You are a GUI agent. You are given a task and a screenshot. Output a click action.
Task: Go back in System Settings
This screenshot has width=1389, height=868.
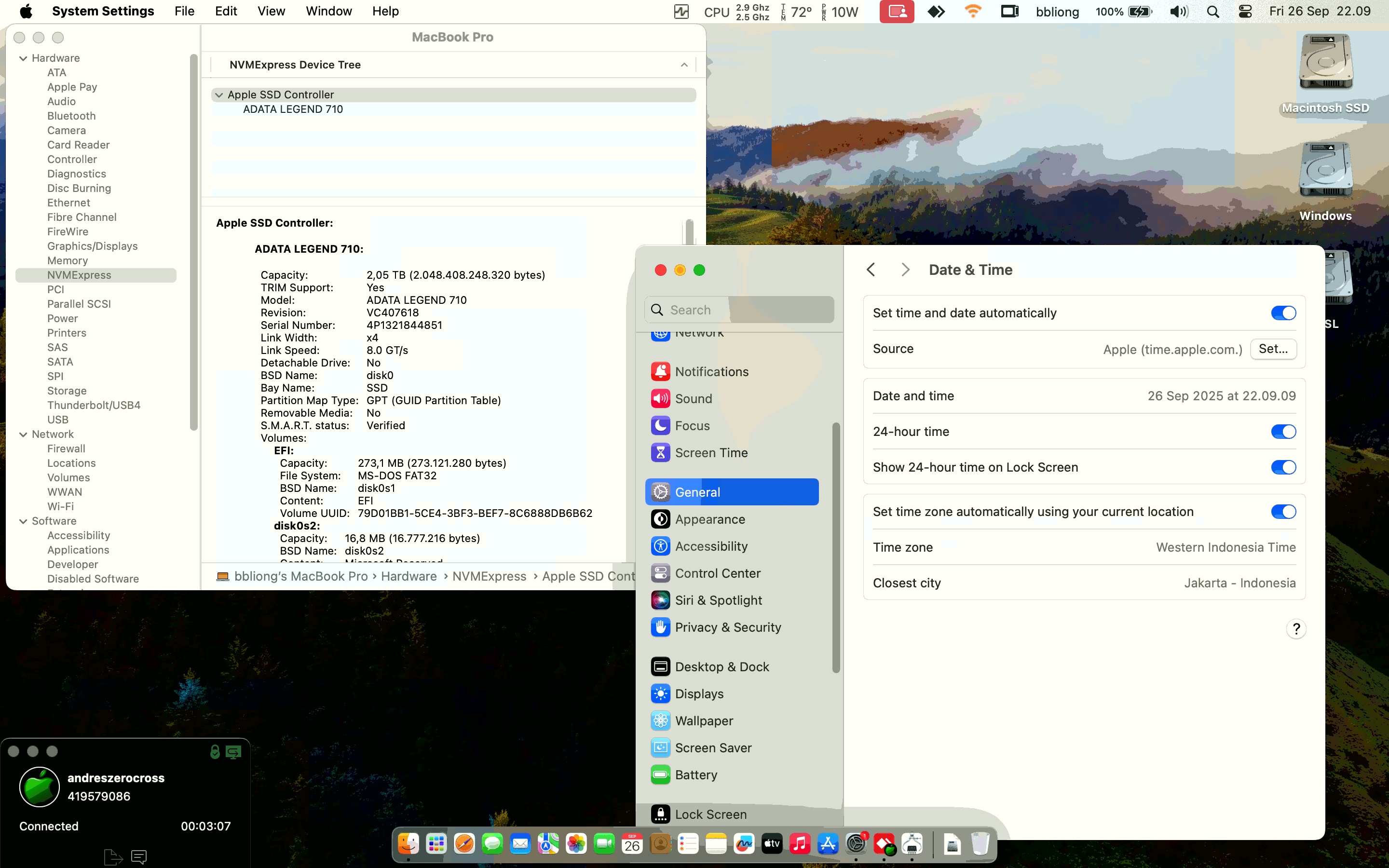pyautogui.click(x=871, y=270)
